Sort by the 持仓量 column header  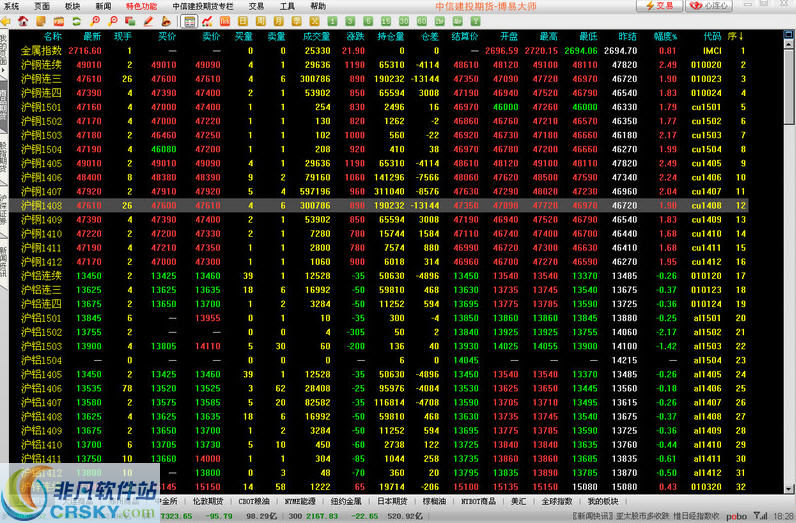point(390,36)
